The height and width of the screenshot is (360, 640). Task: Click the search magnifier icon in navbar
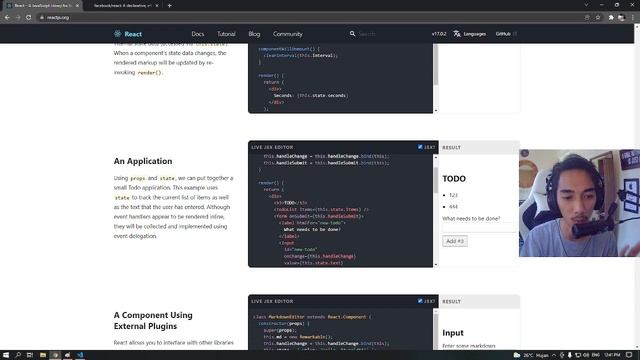click(352, 33)
